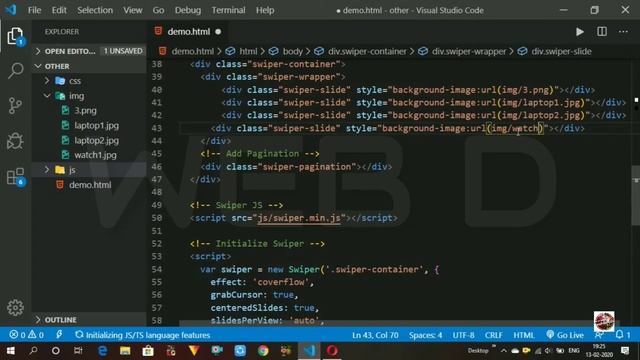Open Cortana circle on the taskbar
This screenshot has height=360, width=640.
(56, 351)
